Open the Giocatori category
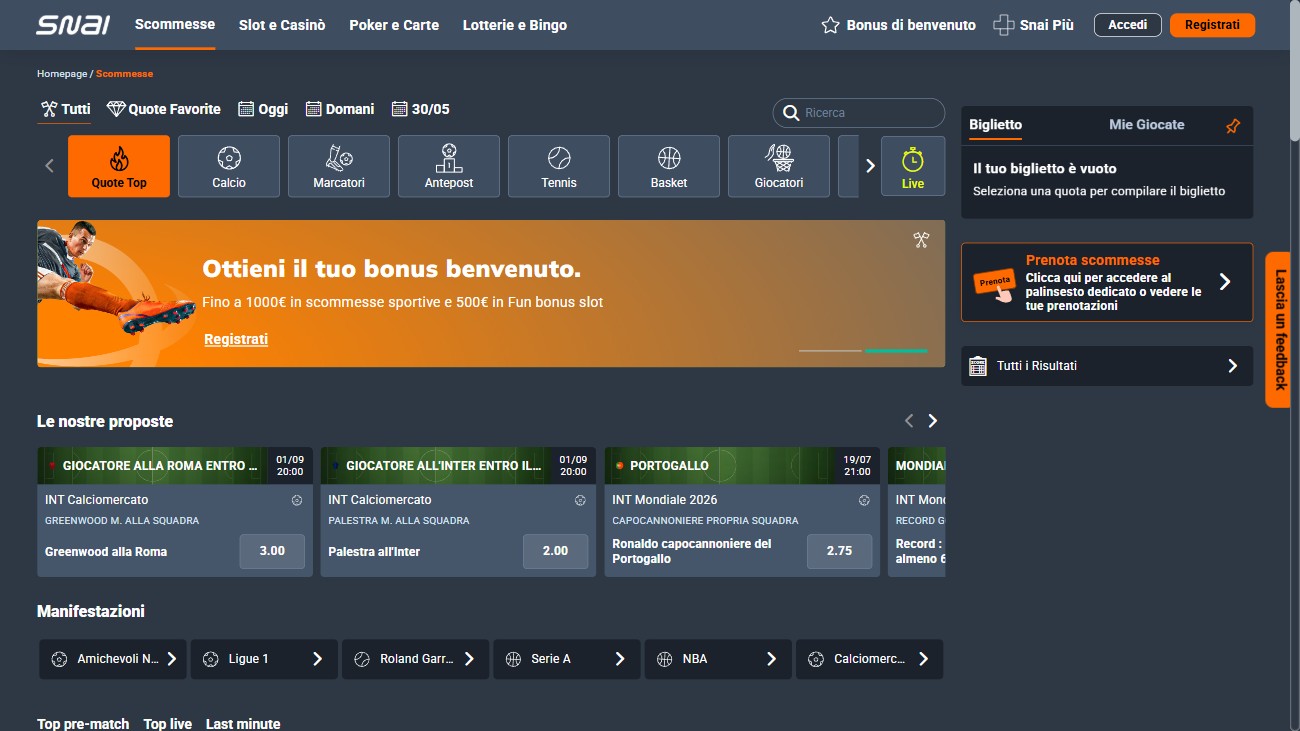The image size is (1300, 731). pos(779,166)
